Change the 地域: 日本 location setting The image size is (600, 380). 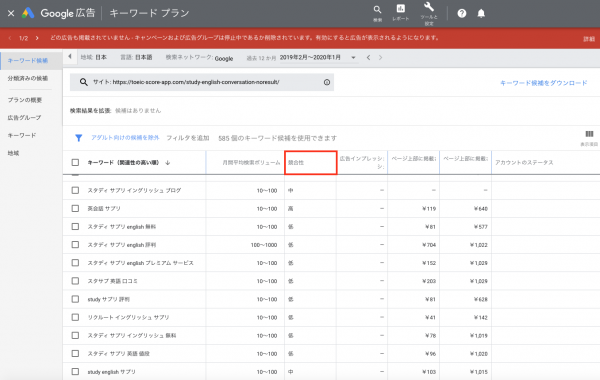pyautogui.click(x=94, y=57)
